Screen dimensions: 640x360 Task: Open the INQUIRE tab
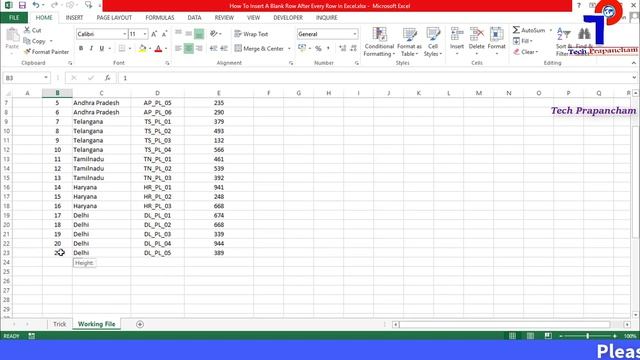(327, 18)
